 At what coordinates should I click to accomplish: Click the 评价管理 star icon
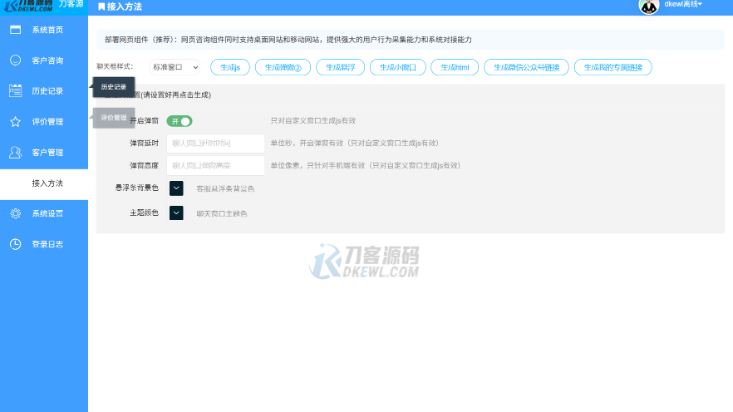pyautogui.click(x=15, y=122)
